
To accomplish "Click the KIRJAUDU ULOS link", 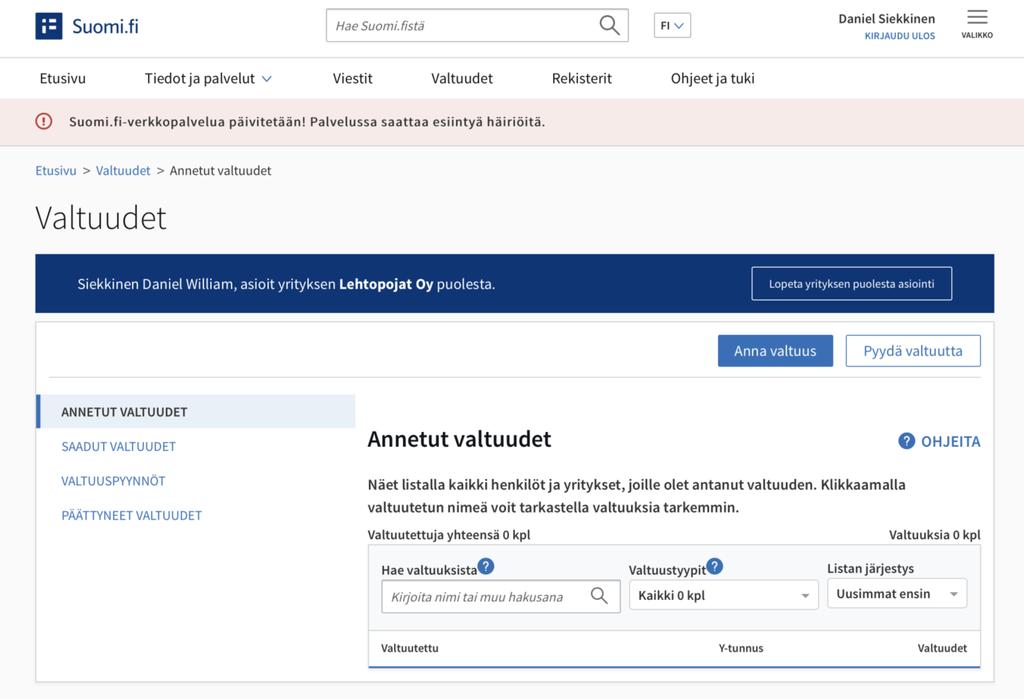I will [x=900, y=36].
